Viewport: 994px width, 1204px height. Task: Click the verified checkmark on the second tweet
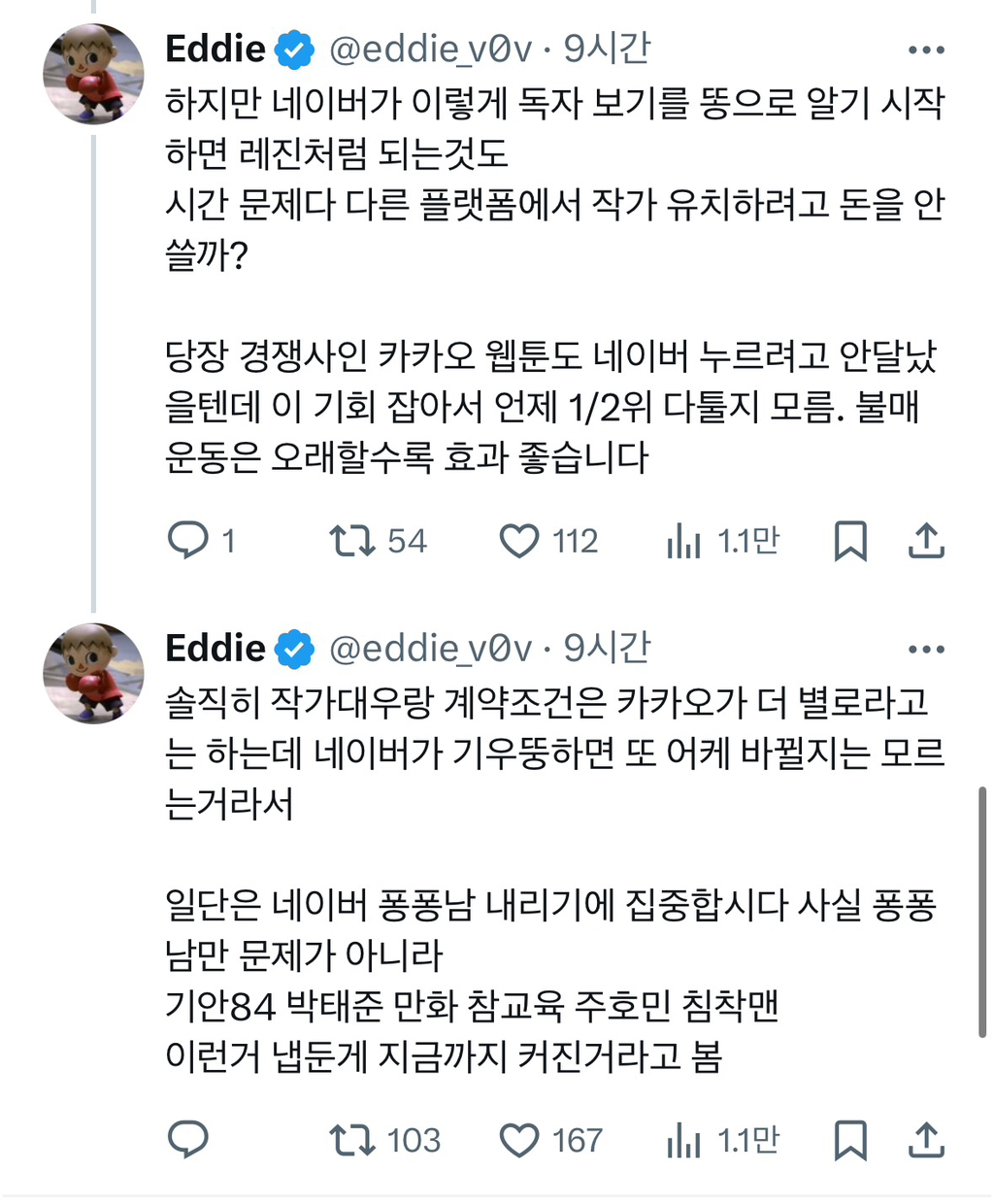pyautogui.click(x=293, y=647)
